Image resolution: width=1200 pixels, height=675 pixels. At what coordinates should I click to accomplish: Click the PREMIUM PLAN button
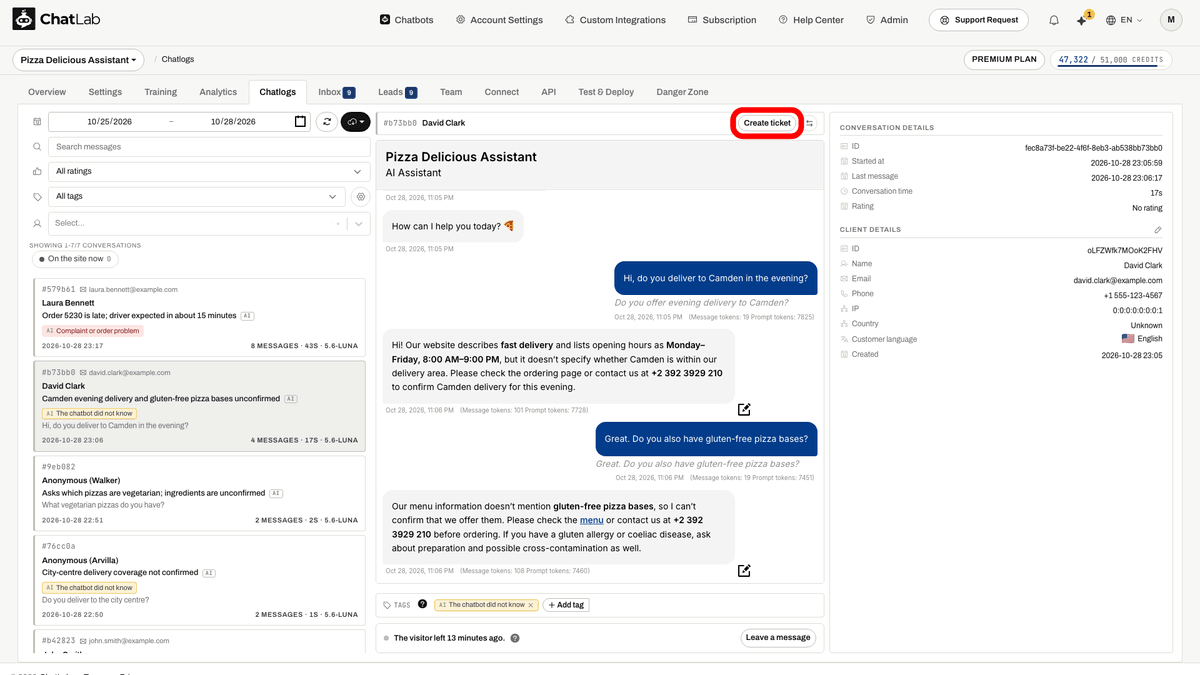1004,60
